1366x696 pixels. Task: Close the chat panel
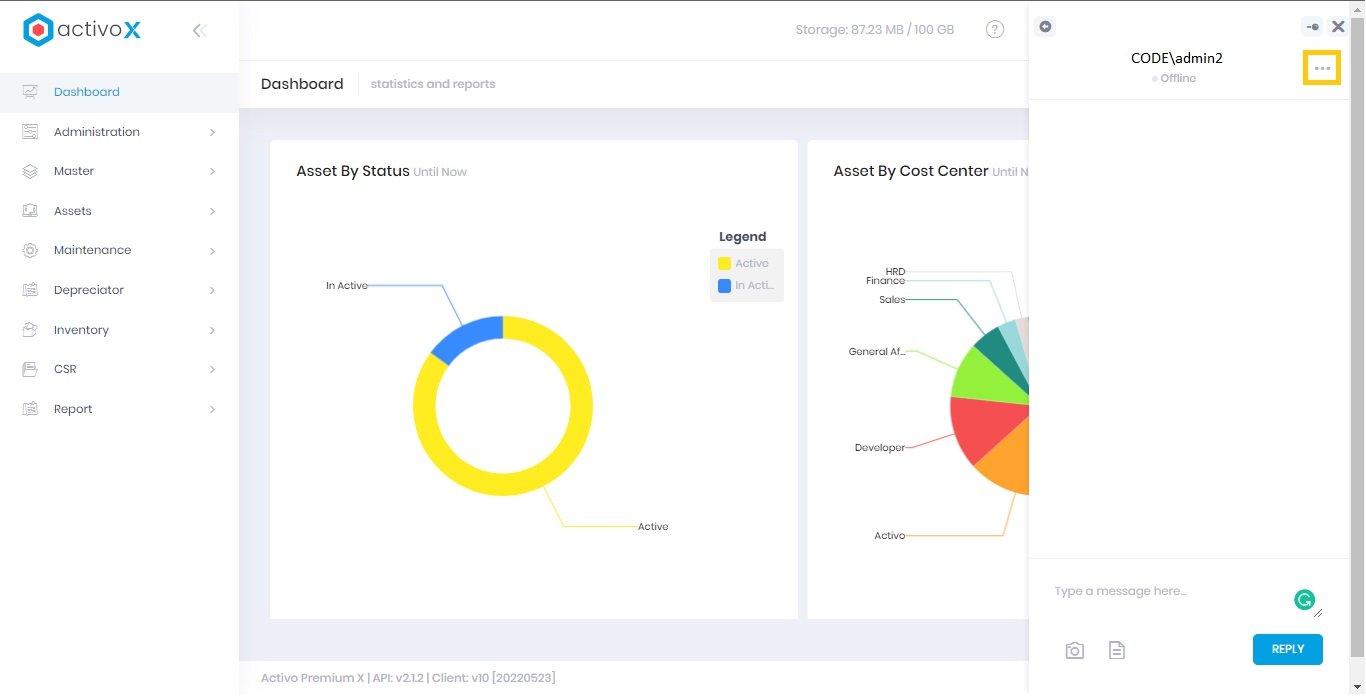1338,27
